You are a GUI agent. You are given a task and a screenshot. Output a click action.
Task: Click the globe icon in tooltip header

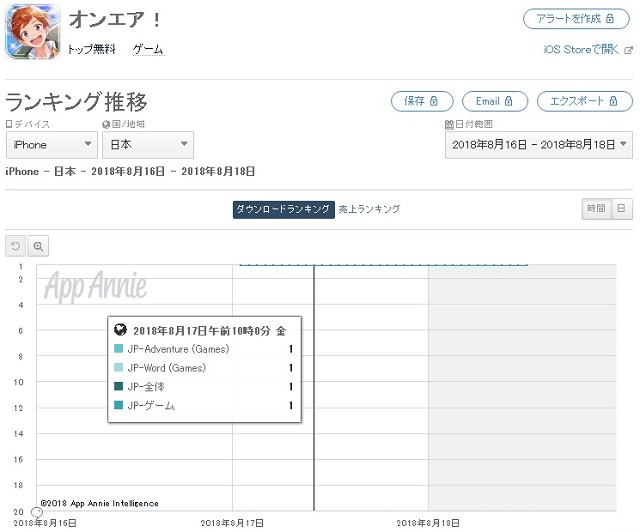120,329
